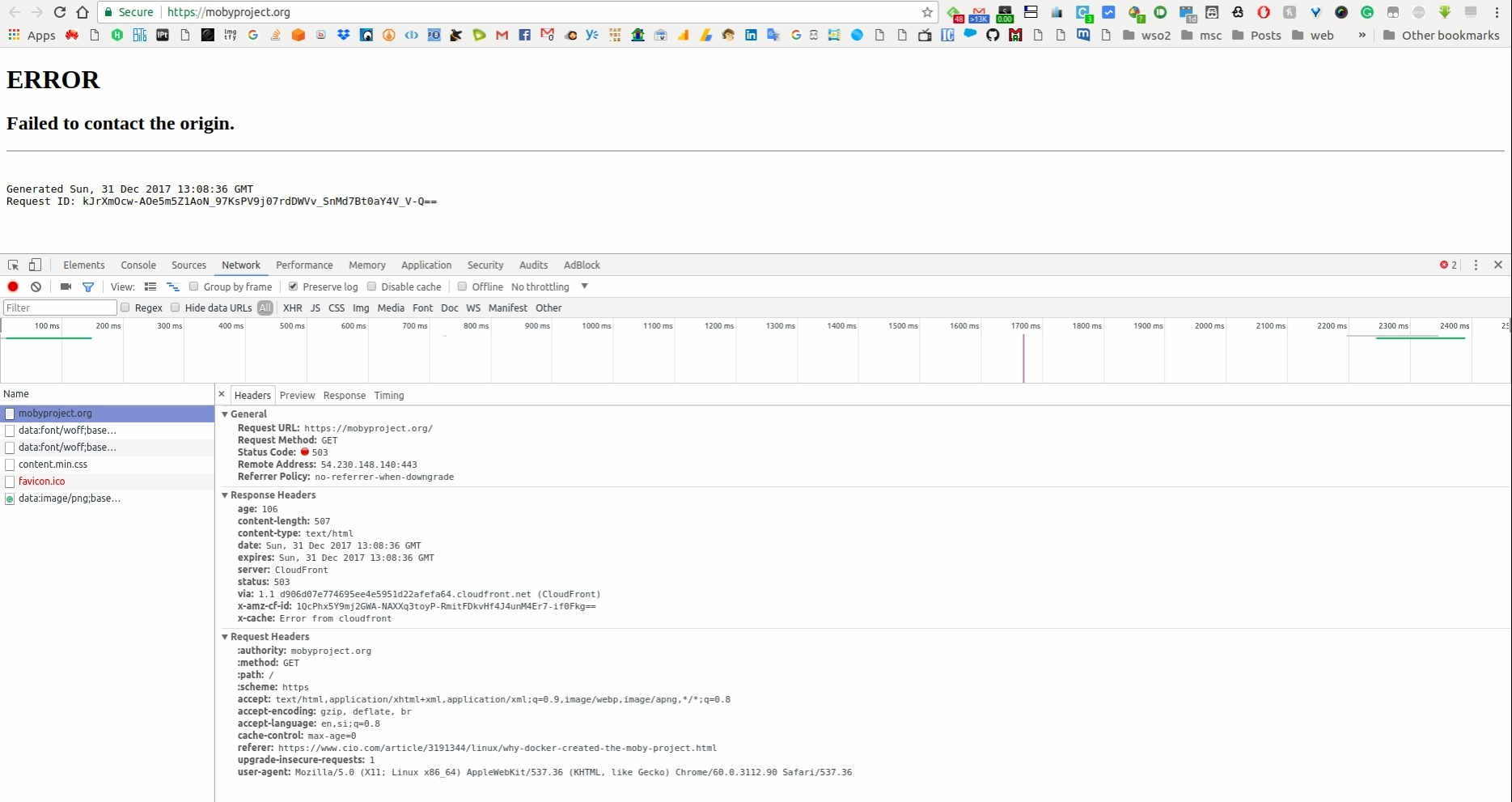Collapse the Request Headers section

[x=225, y=637]
